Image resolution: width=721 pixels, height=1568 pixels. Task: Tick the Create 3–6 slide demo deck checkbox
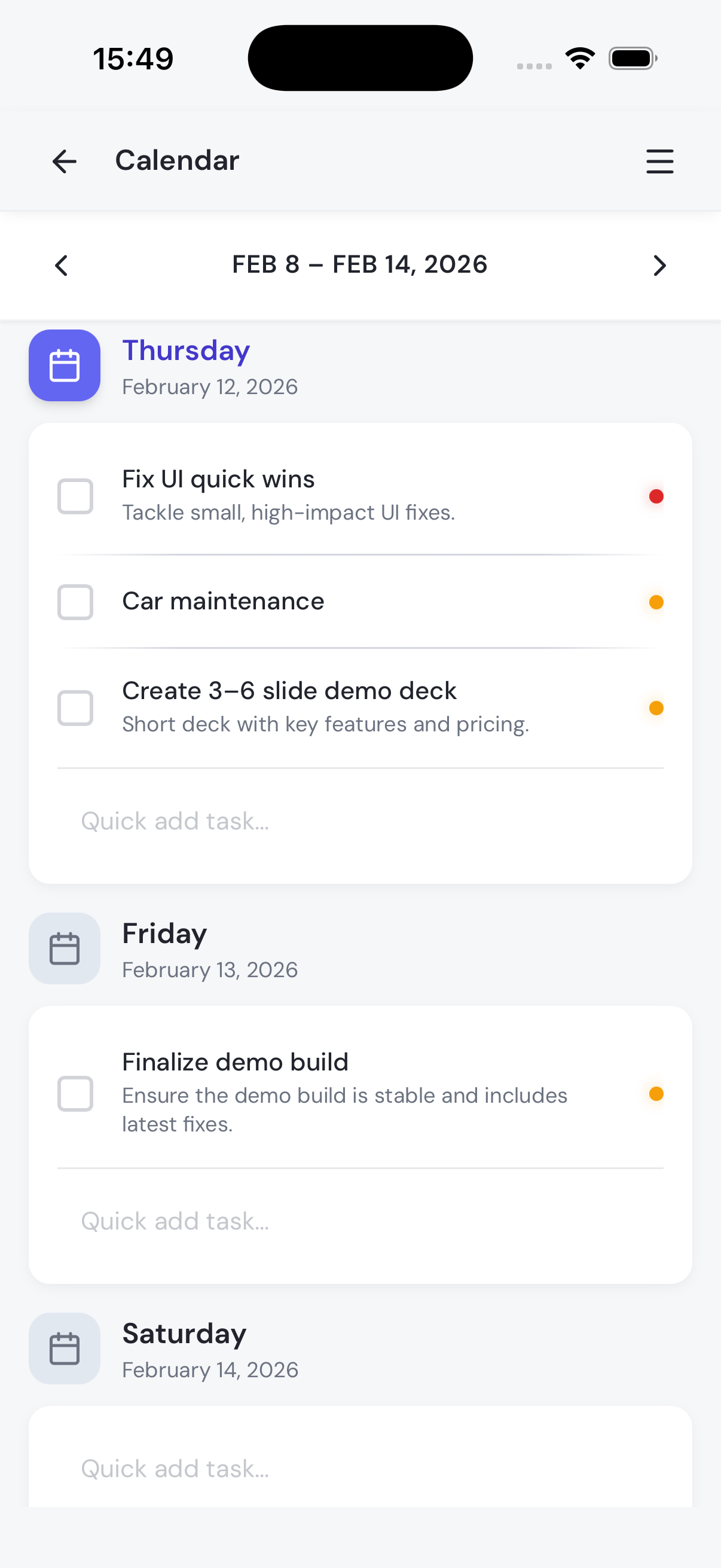coord(75,708)
